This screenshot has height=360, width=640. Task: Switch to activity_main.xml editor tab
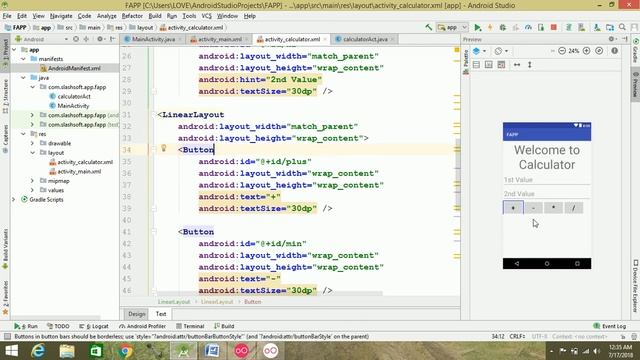point(220,39)
